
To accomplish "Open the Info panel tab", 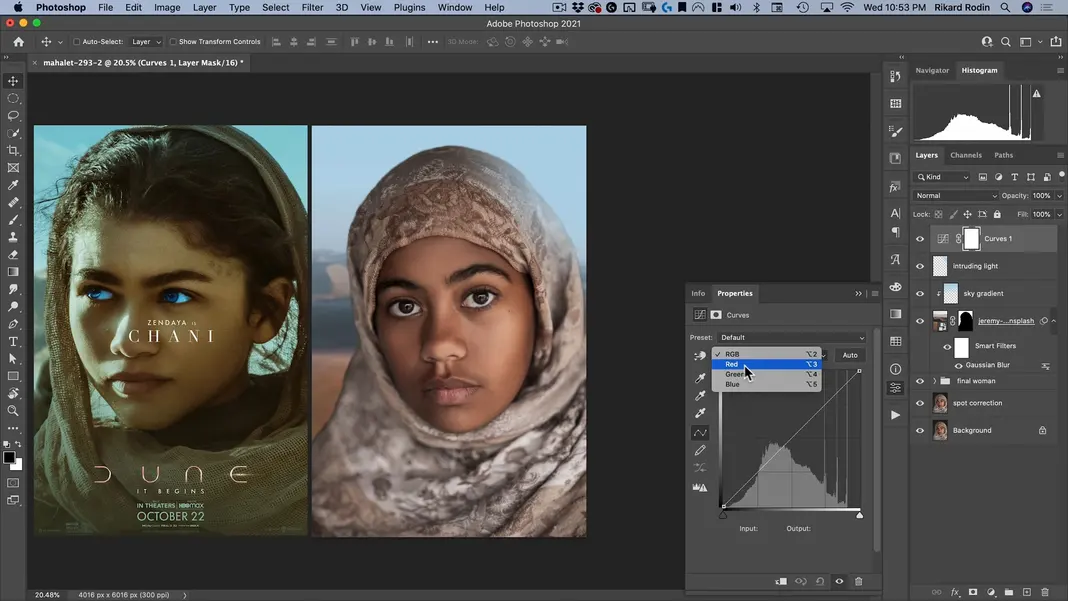I will tap(698, 294).
